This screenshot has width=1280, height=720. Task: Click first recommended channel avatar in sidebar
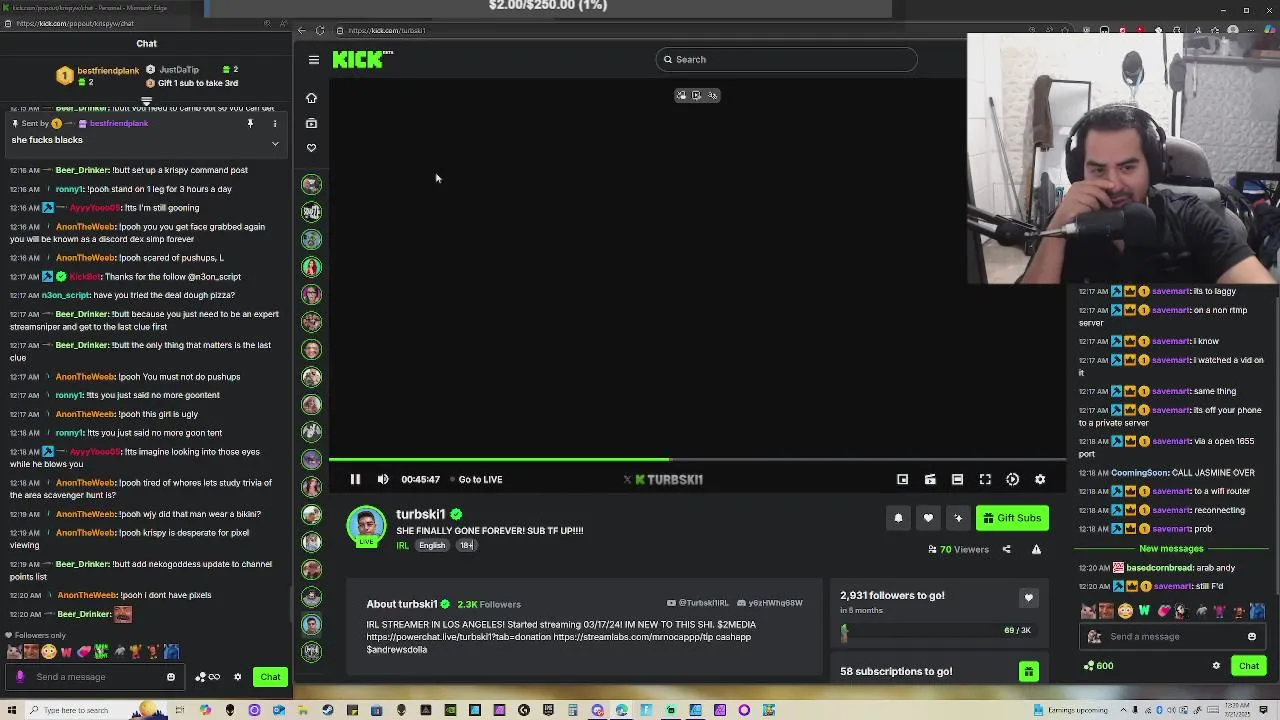(x=312, y=185)
